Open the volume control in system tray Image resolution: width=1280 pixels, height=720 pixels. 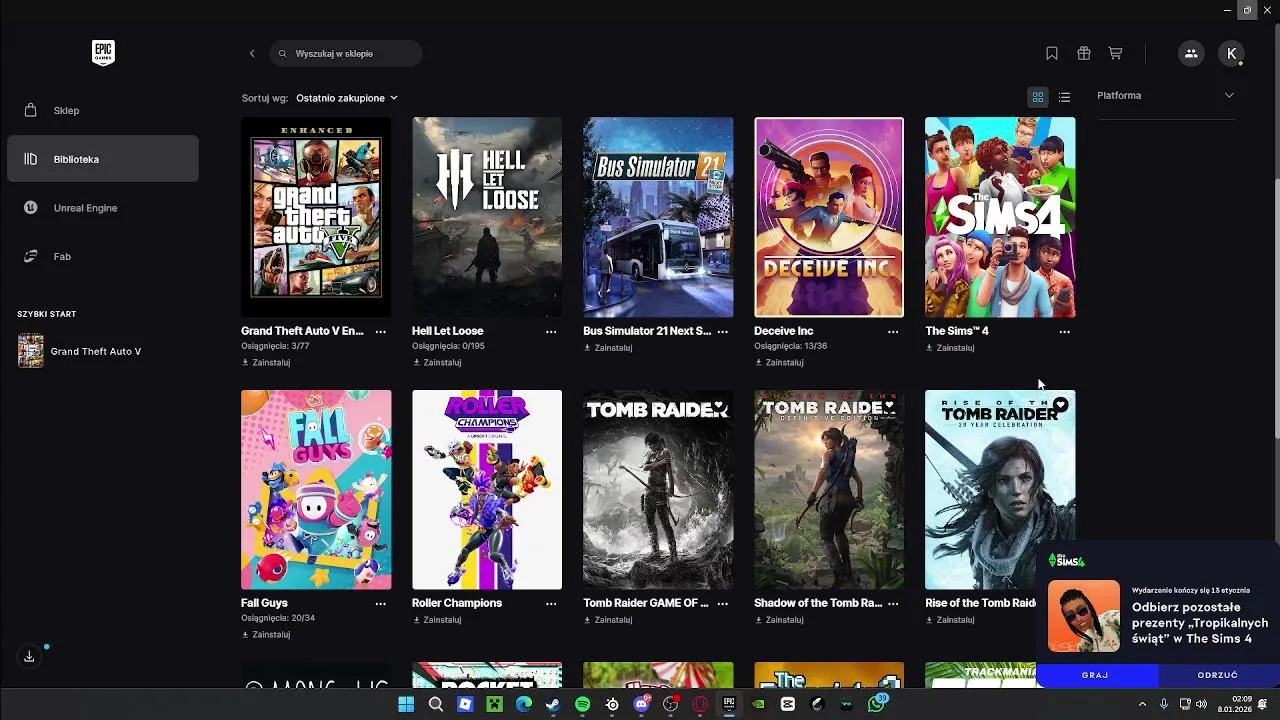coord(1201,704)
